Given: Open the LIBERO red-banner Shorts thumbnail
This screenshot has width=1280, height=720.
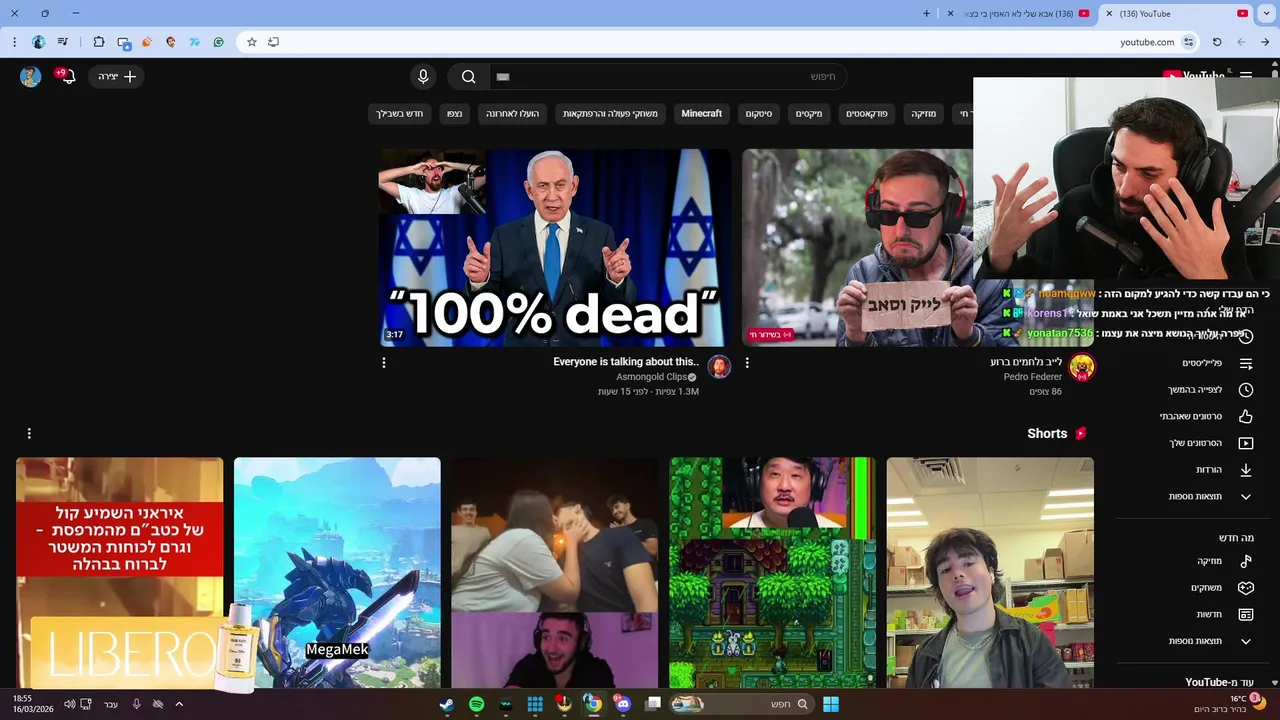Looking at the screenshot, I should coord(120,573).
